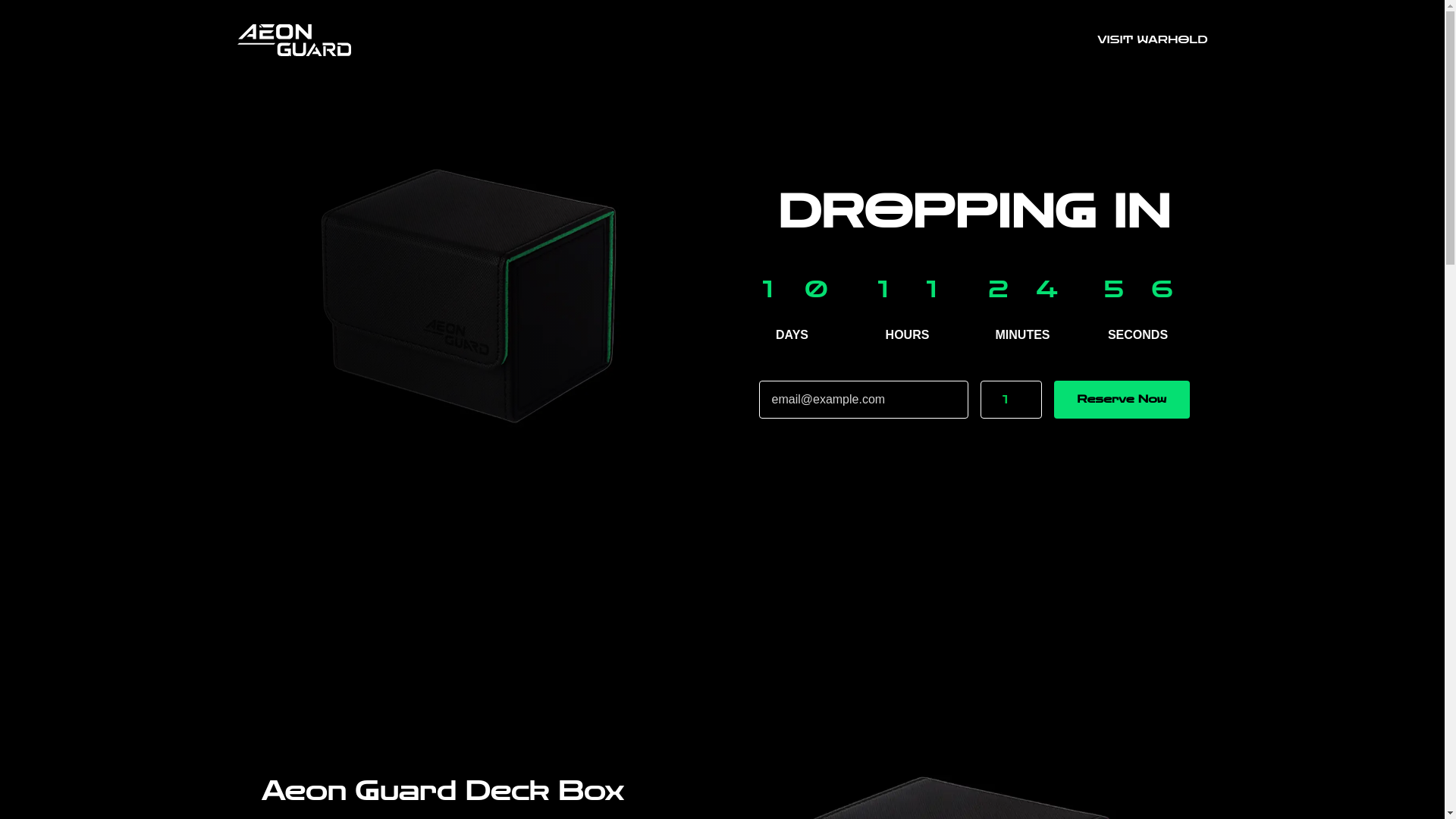Select the quantity number field
This screenshot has width=1456, height=819.
[x=1011, y=400]
